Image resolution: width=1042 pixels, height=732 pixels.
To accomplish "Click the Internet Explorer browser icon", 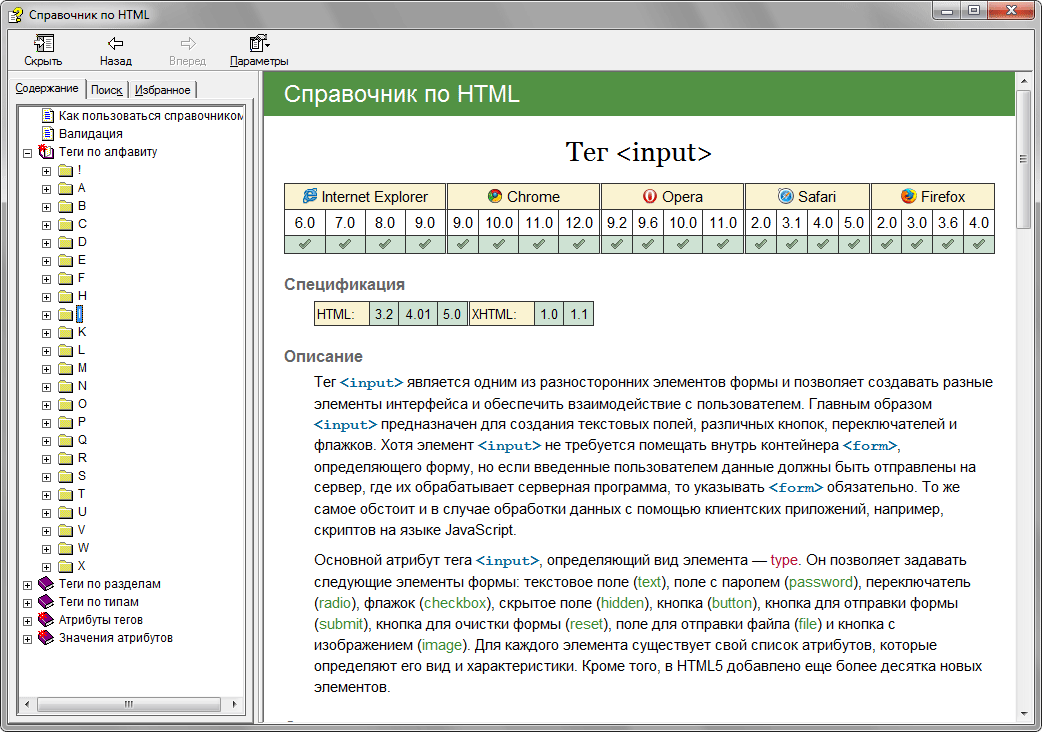I will pos(310,196).
